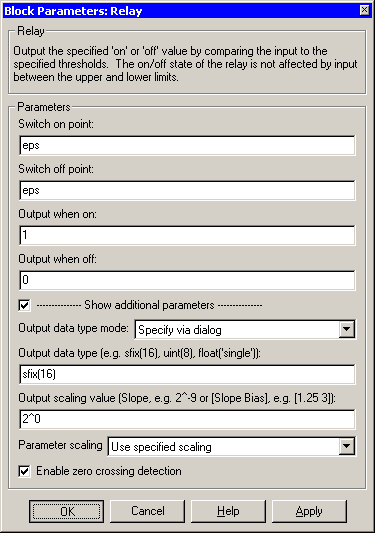375x533 pixels.
Task: Apply the parameter changes
Action: pos(309,511)
